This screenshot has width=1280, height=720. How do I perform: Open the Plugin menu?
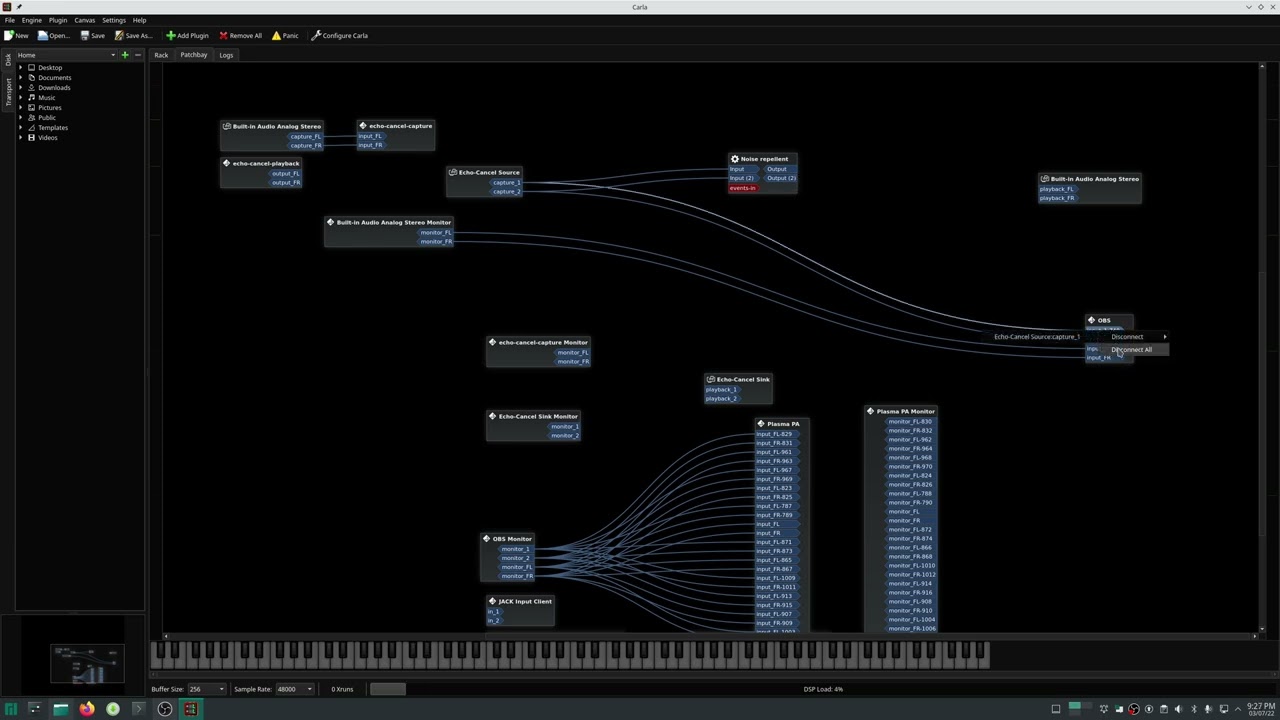[x=58, y=20]
